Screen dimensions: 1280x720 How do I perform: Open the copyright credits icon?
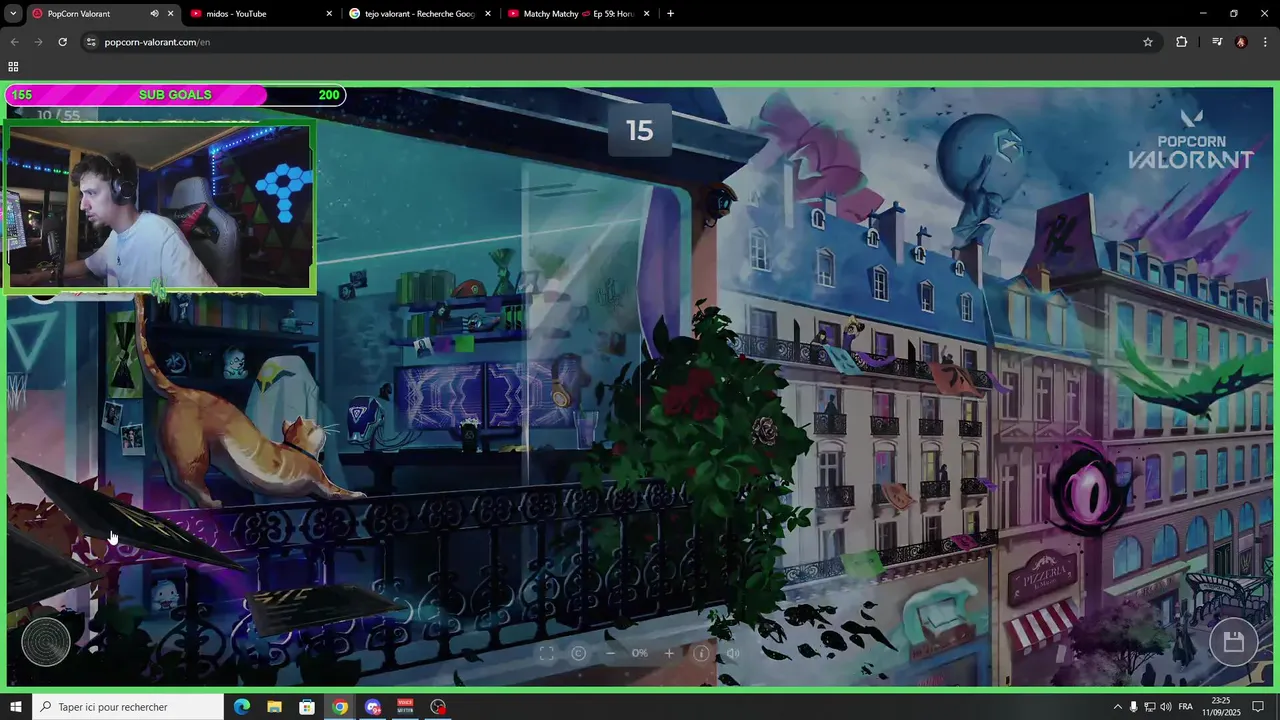pos(578,653)
